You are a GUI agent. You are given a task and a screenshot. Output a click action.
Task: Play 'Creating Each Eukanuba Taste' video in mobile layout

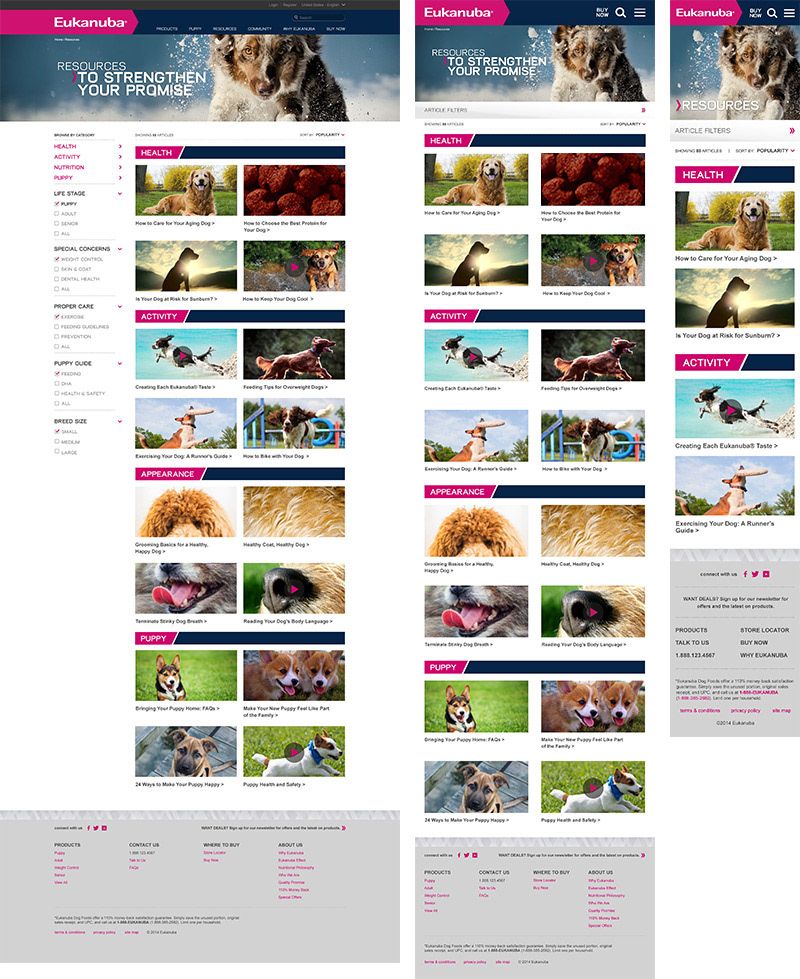[x=730, y=410]
